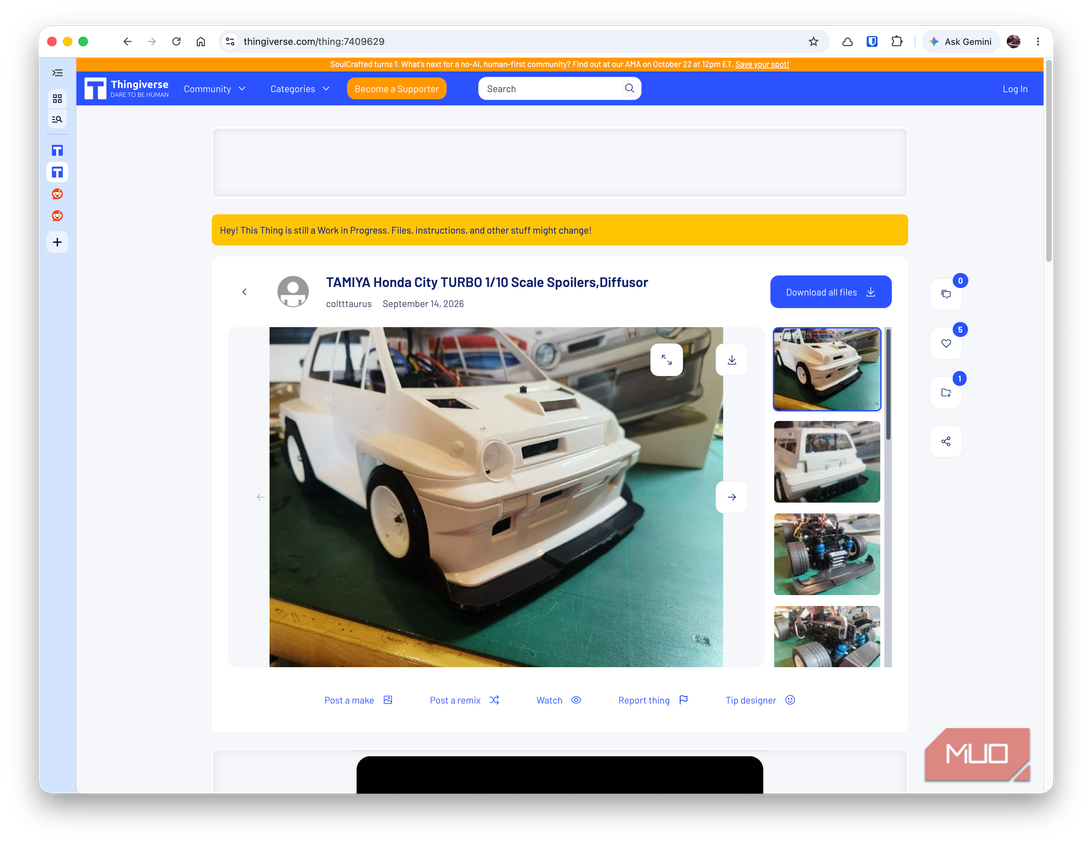
Task: Share this Thing
Action: (x=946, y=441)
